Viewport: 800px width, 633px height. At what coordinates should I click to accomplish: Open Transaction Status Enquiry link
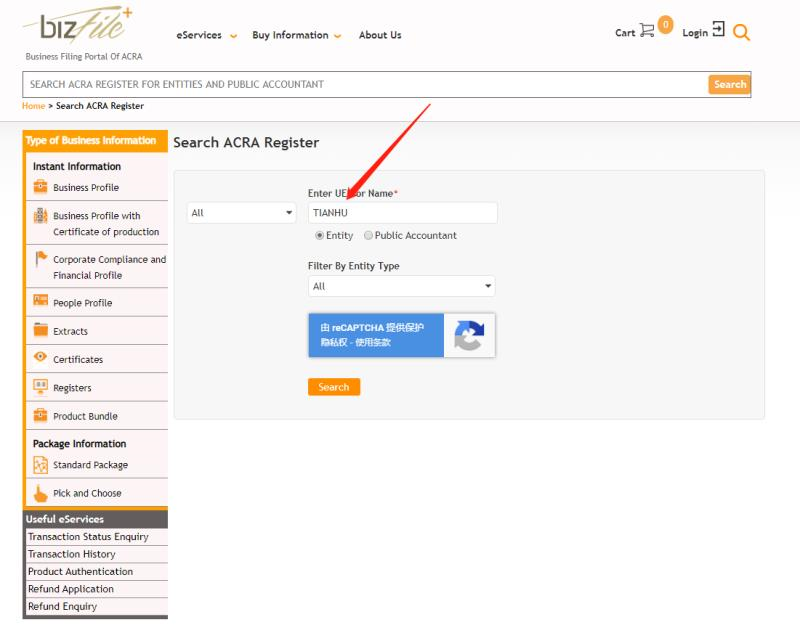[88, 537]
